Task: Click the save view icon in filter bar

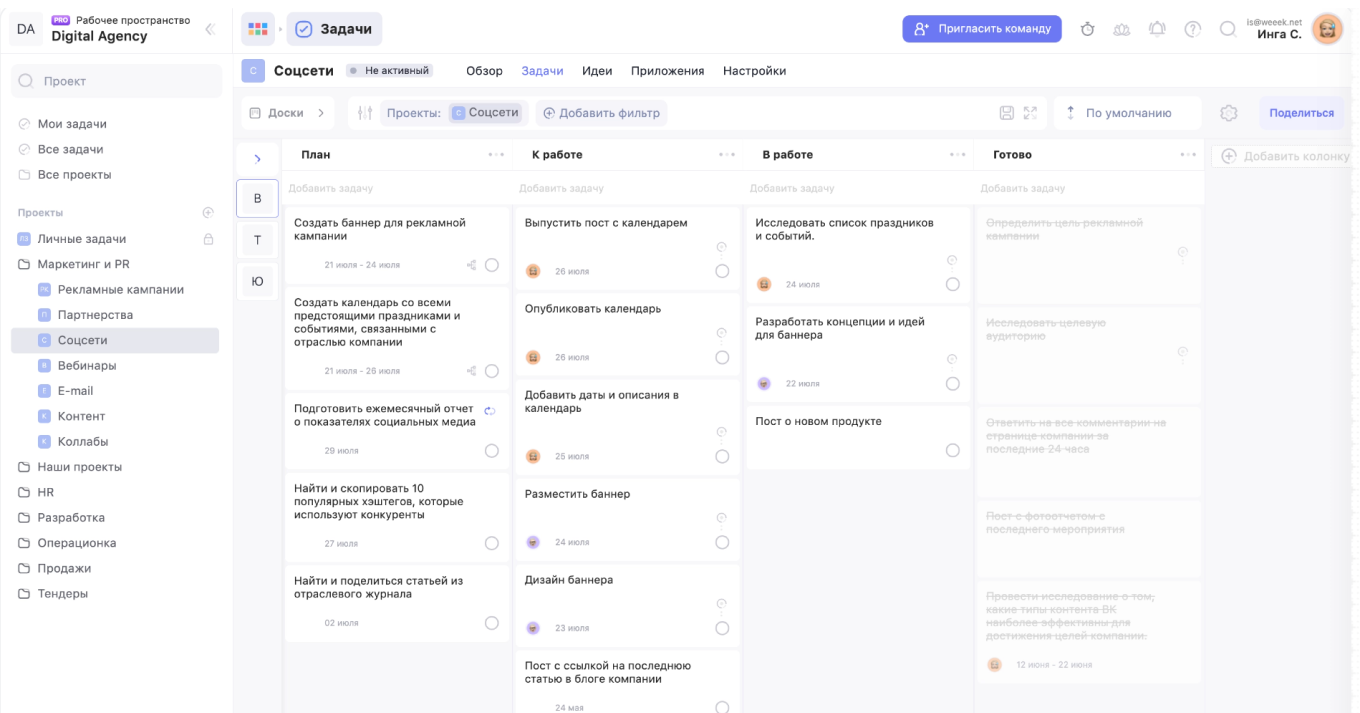Action: tap(1008, 113)
